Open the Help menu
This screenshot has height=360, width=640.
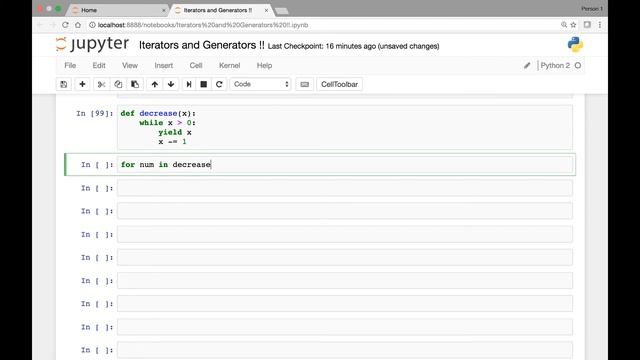(264, 65)
